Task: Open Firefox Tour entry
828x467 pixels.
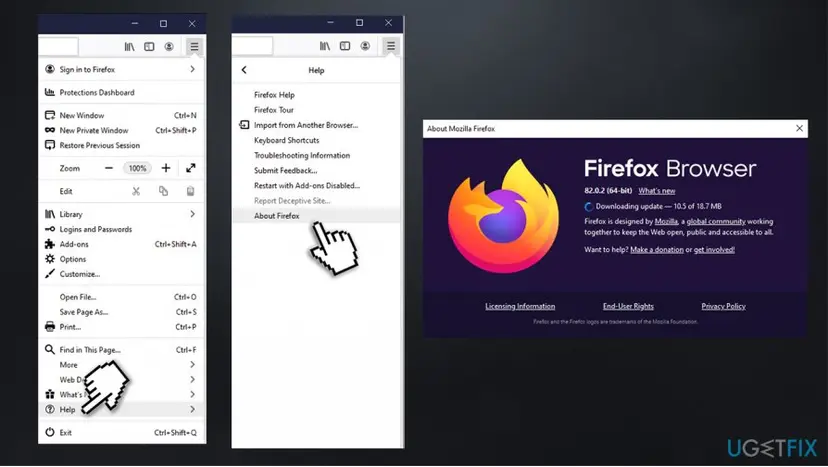Action: coord(317,110)
